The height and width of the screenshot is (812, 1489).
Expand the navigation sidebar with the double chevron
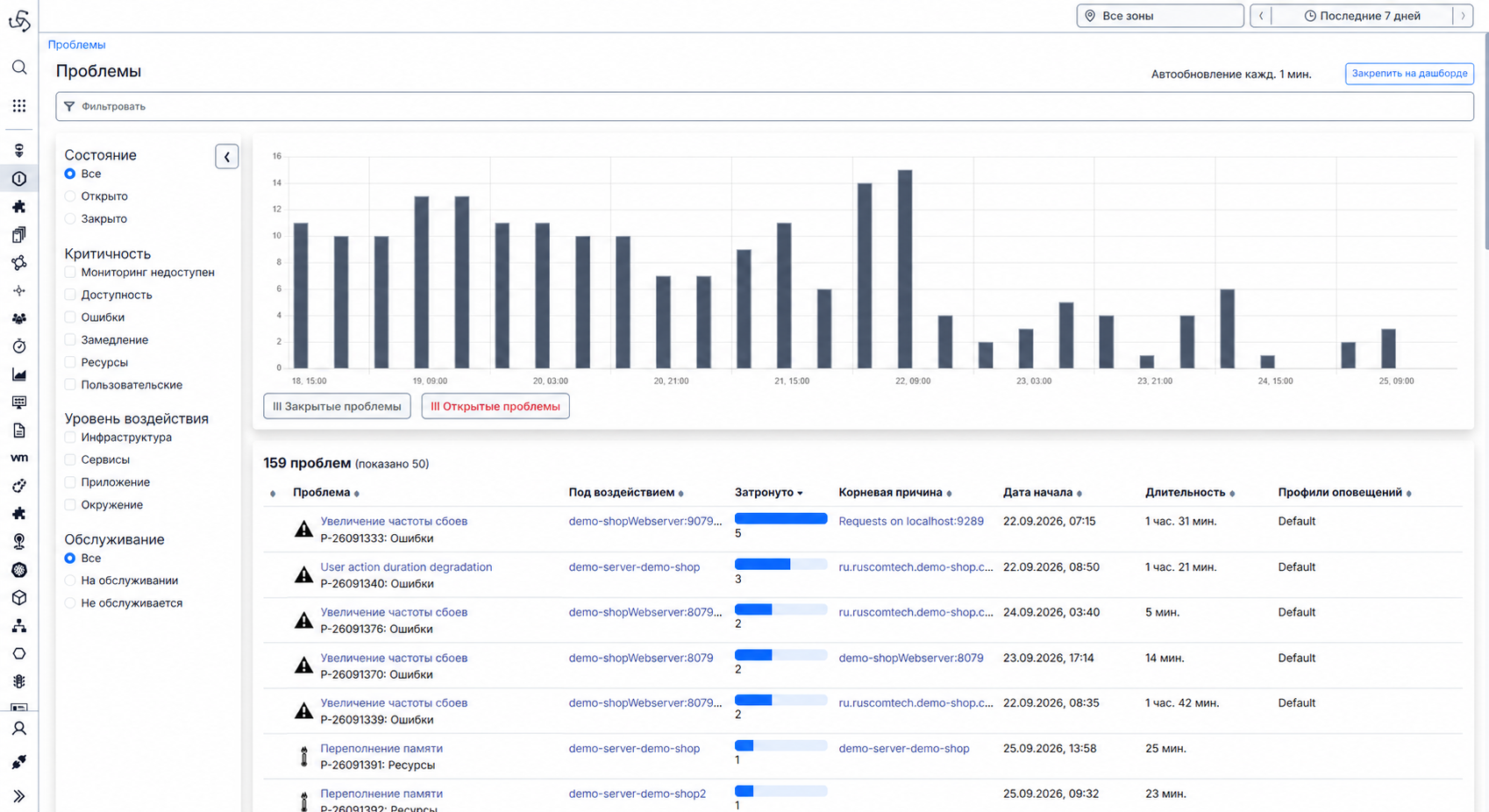click(x=19, y=796)
